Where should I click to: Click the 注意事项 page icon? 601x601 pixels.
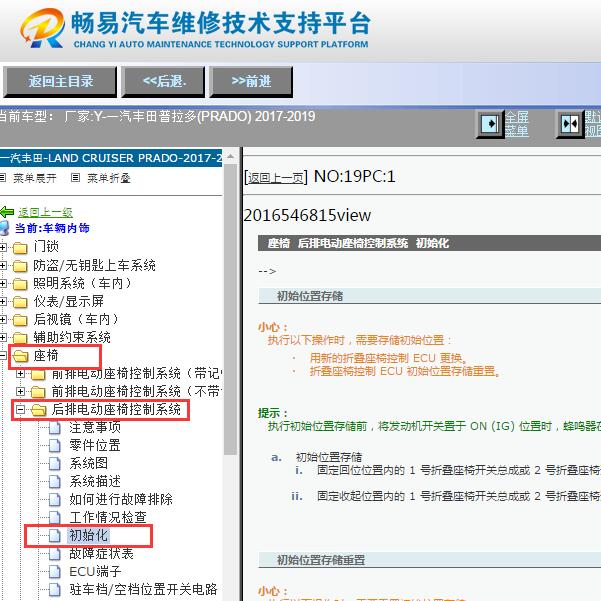(54, 427)
